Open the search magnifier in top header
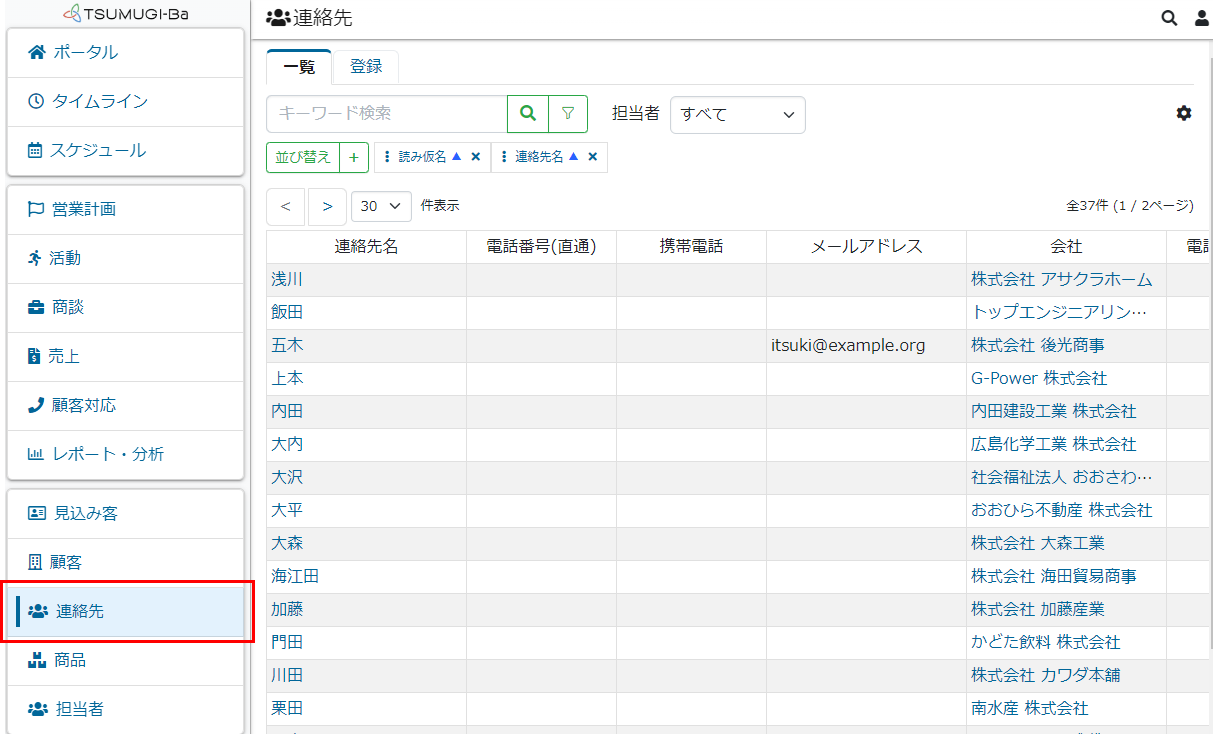 [x=1169, y=18]
